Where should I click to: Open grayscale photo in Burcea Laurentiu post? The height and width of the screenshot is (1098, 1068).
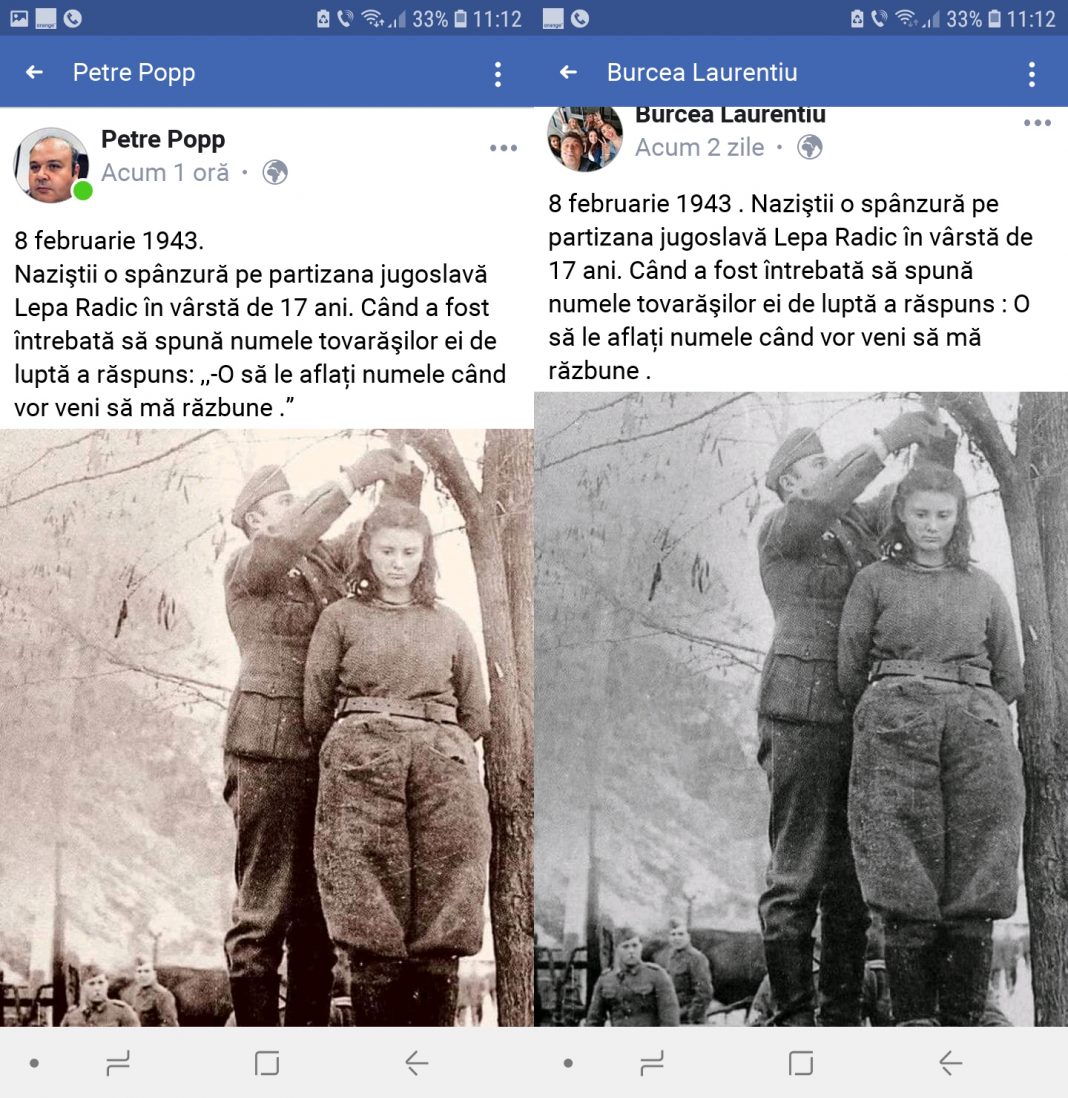point(801,709)
